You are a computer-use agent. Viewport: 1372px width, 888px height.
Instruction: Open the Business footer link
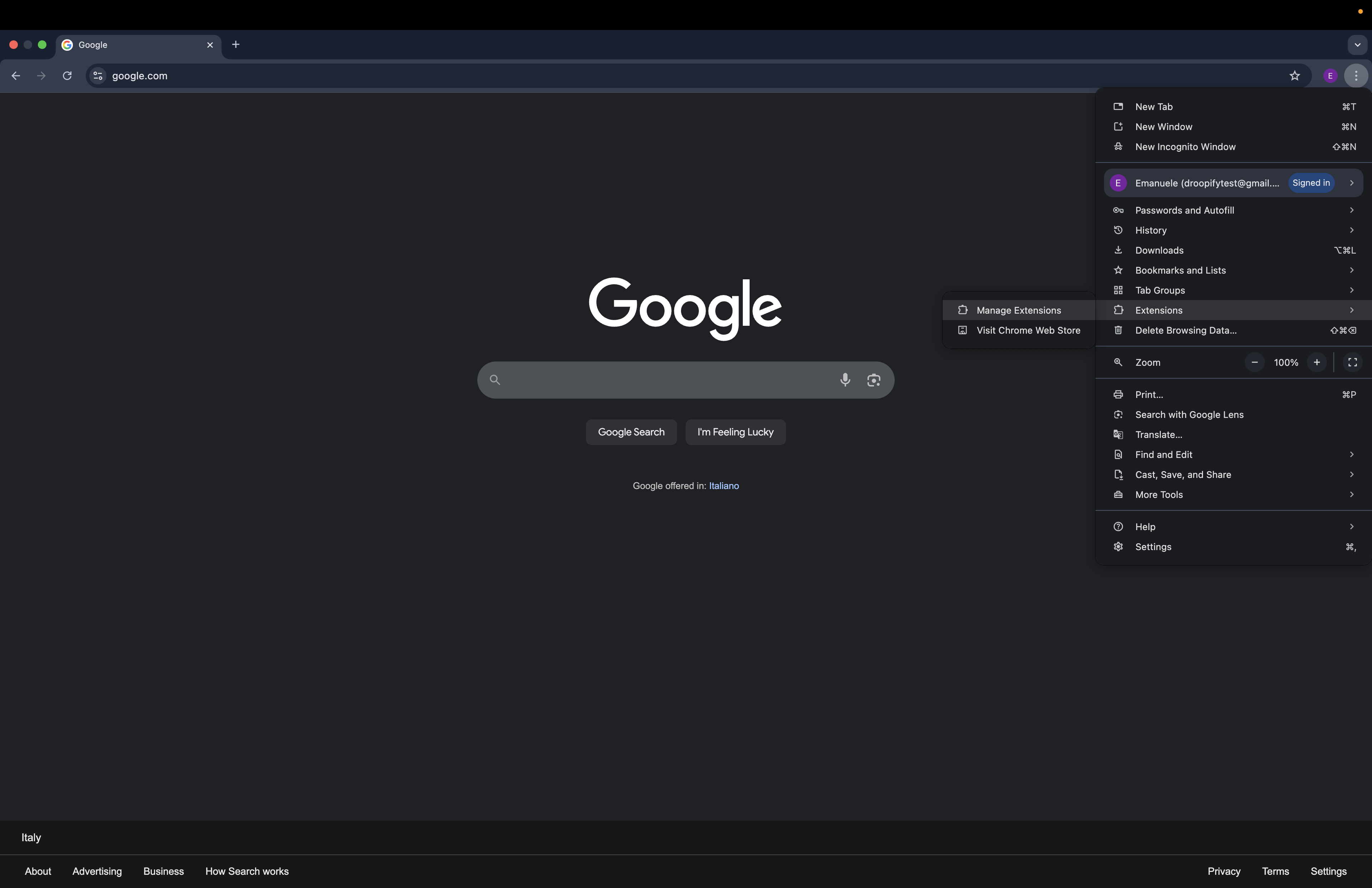point(164,871)
